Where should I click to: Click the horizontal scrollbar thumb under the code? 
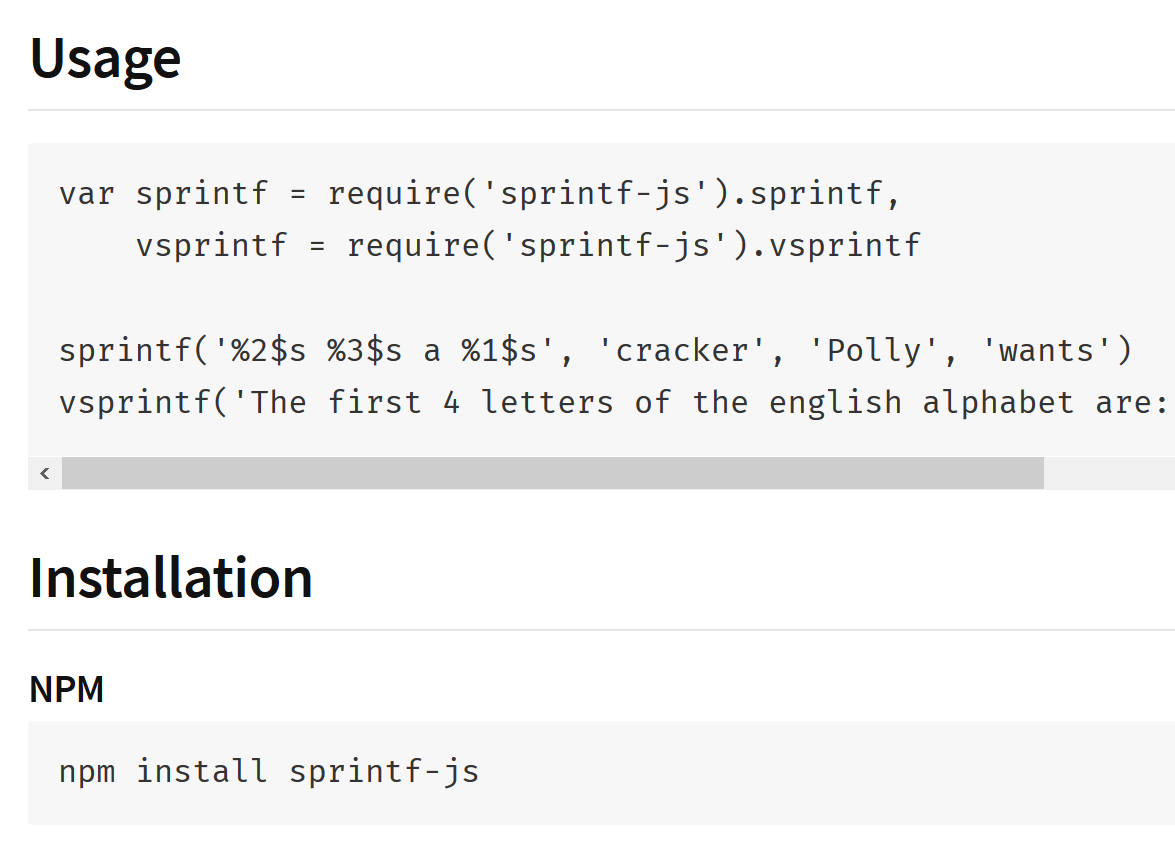point(552,473)
